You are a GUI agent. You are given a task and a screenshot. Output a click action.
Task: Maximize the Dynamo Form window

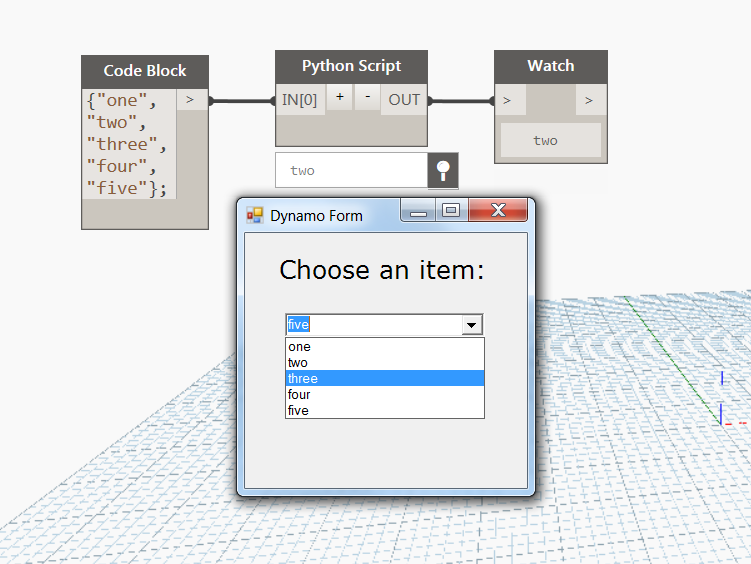click(x=451, y=211)
